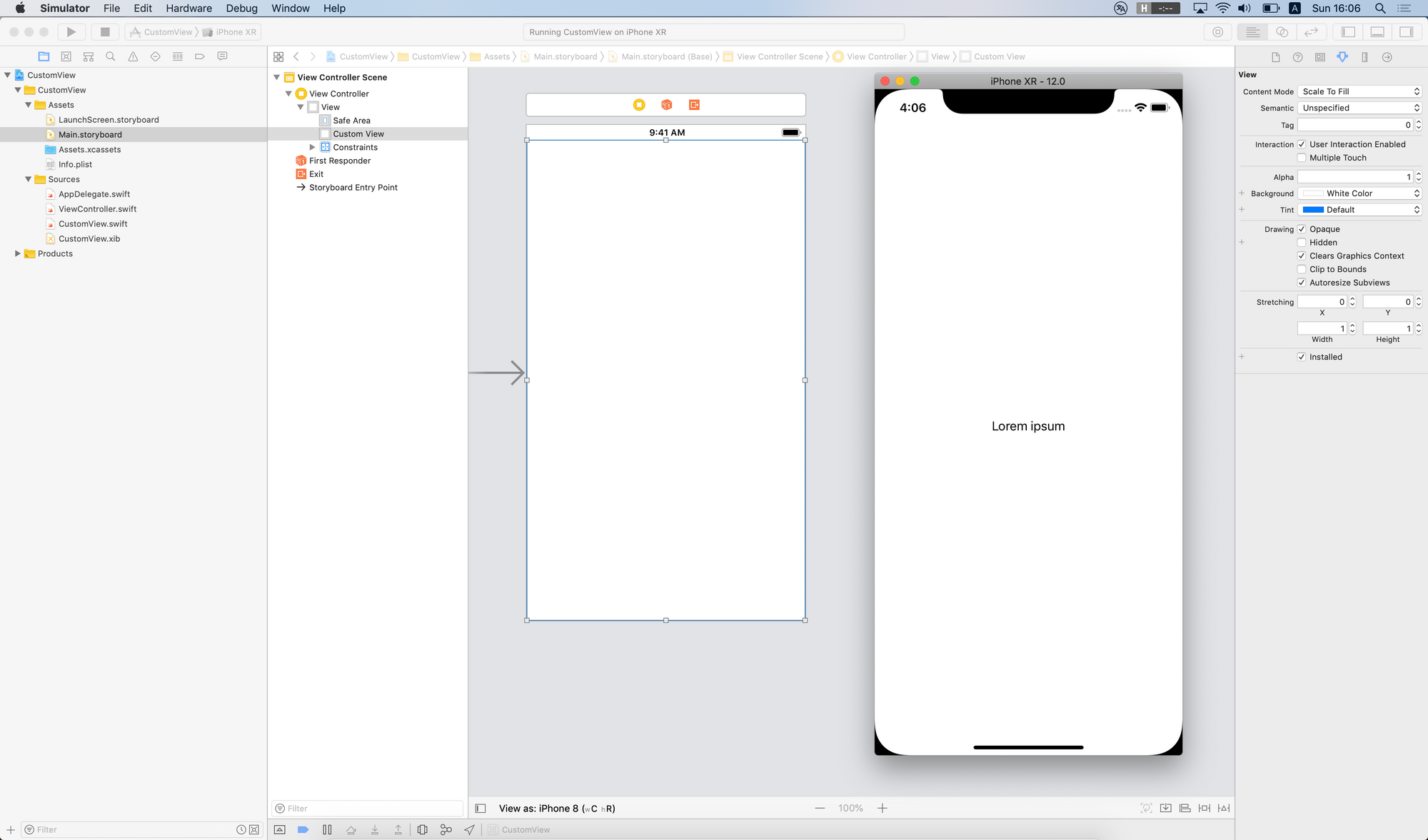
Task: Stop the running app with the Stop button
Action: point(105,32)
